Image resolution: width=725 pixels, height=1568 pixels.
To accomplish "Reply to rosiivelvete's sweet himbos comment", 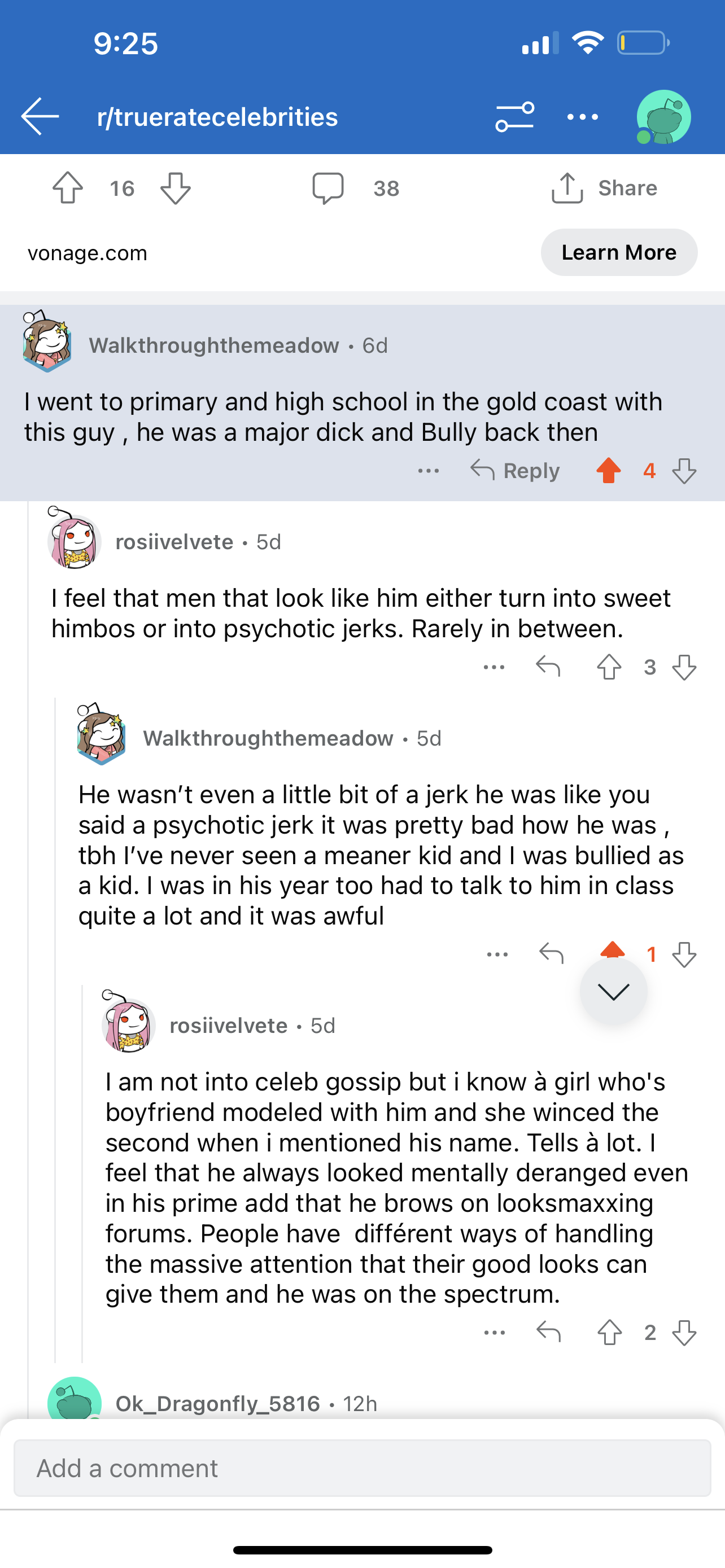I will [548, 667].
